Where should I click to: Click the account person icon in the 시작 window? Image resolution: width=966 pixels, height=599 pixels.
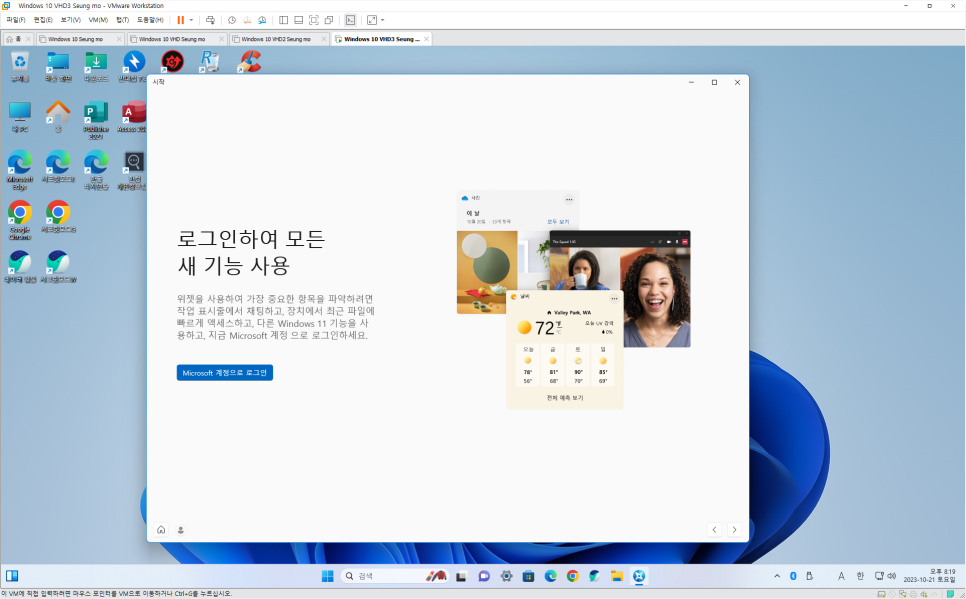(181, 529)
